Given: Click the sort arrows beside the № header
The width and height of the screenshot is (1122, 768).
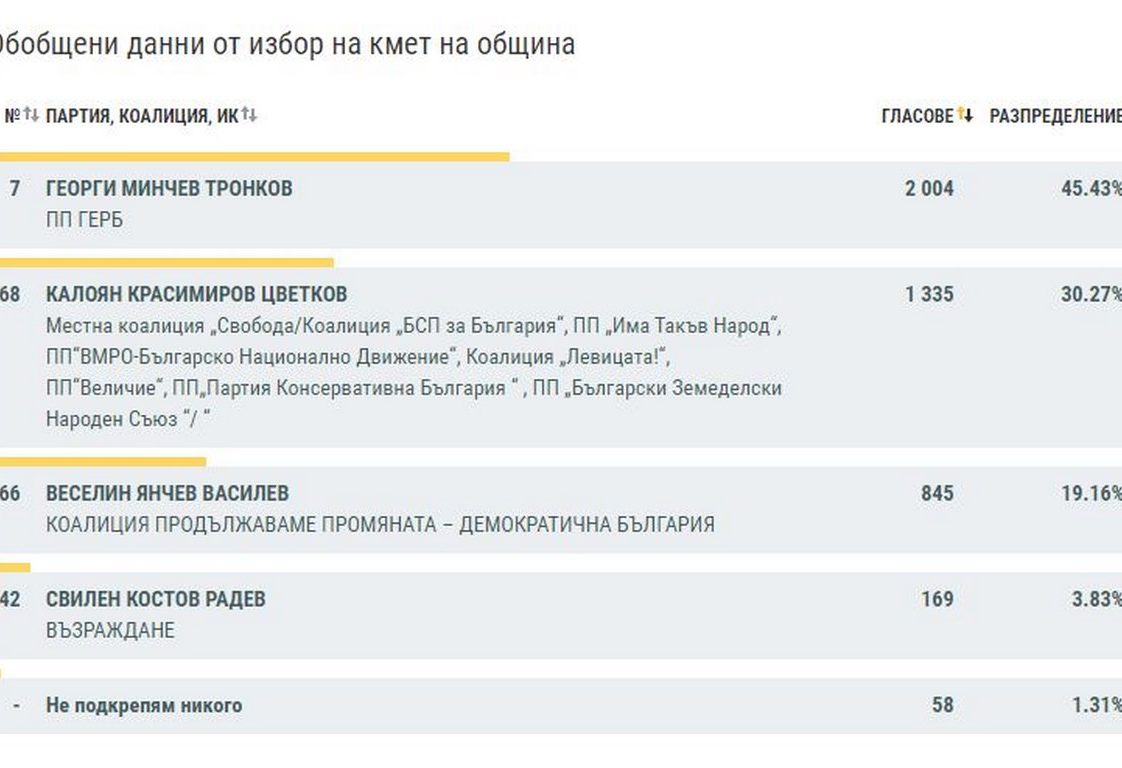Looking at the screenshot, I should click(31, 115).
